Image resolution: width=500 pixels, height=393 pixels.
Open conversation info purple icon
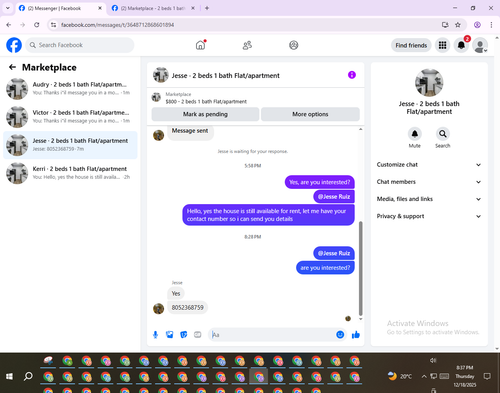tap(352, 75)
